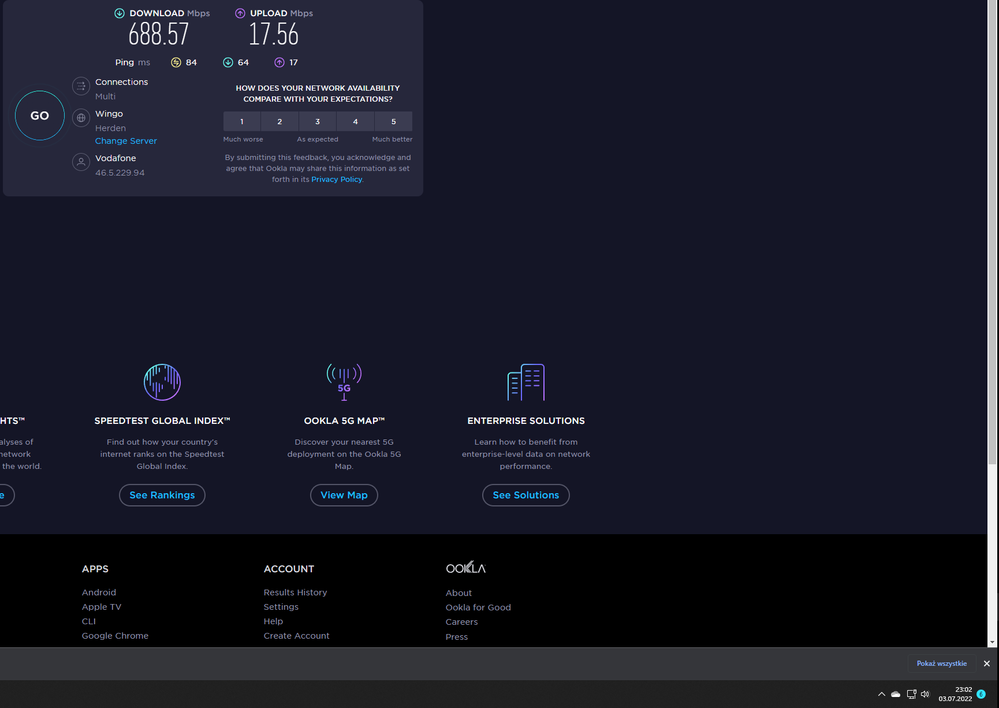Click the IP address 46.5.229.94
Image resolution: width=999 pixels, height=708 pixels.
(120, 173)
